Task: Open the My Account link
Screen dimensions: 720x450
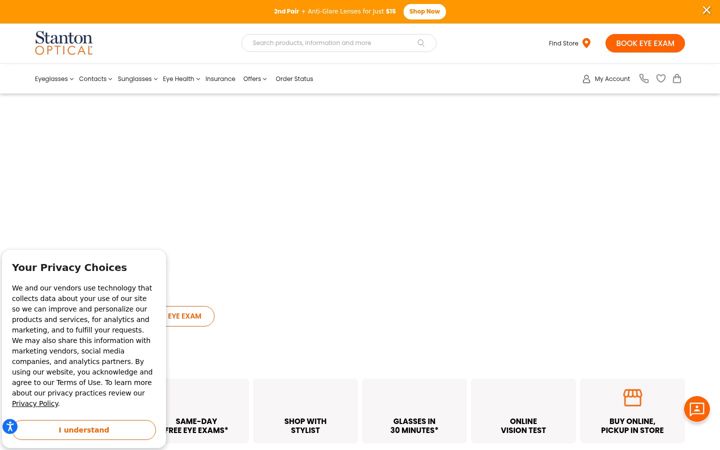Action: coord(612,79)
